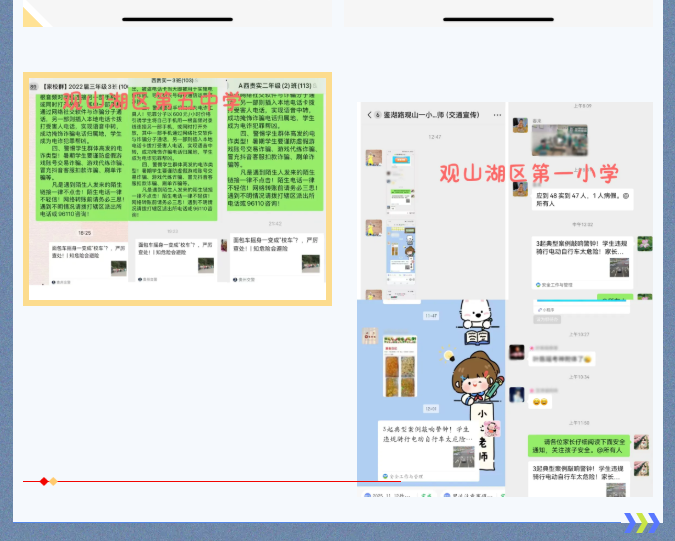Click the white puppy reading sticker

coord(476,310)
